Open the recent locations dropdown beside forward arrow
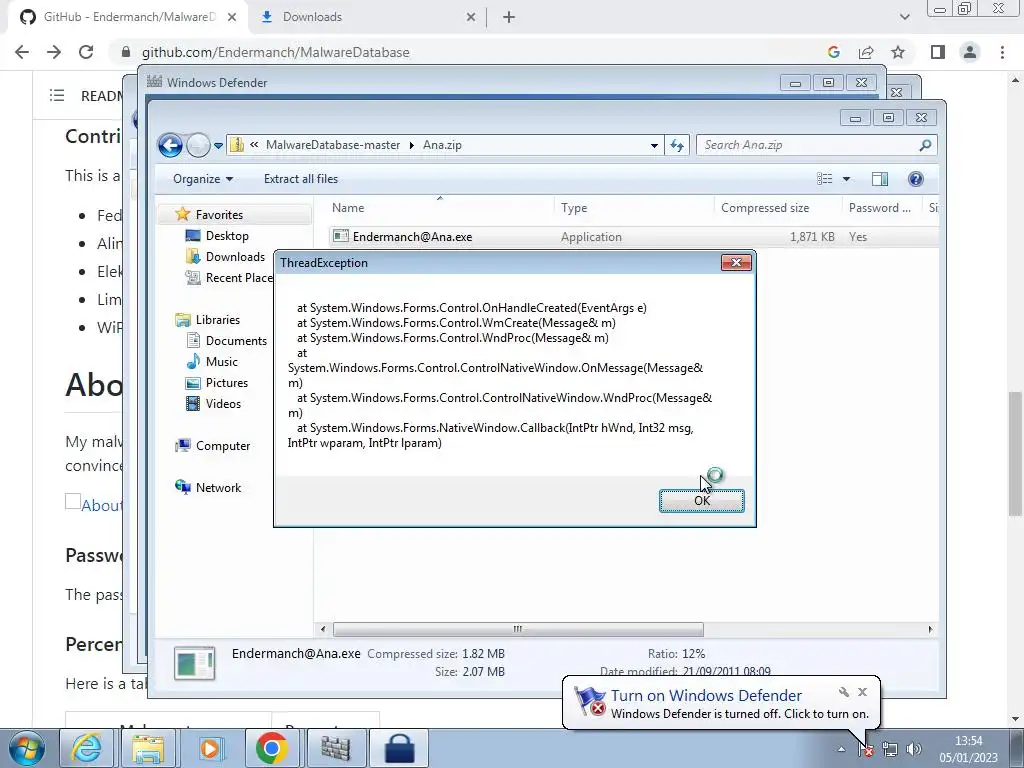 pyautogui.click(x=218, y=146)
